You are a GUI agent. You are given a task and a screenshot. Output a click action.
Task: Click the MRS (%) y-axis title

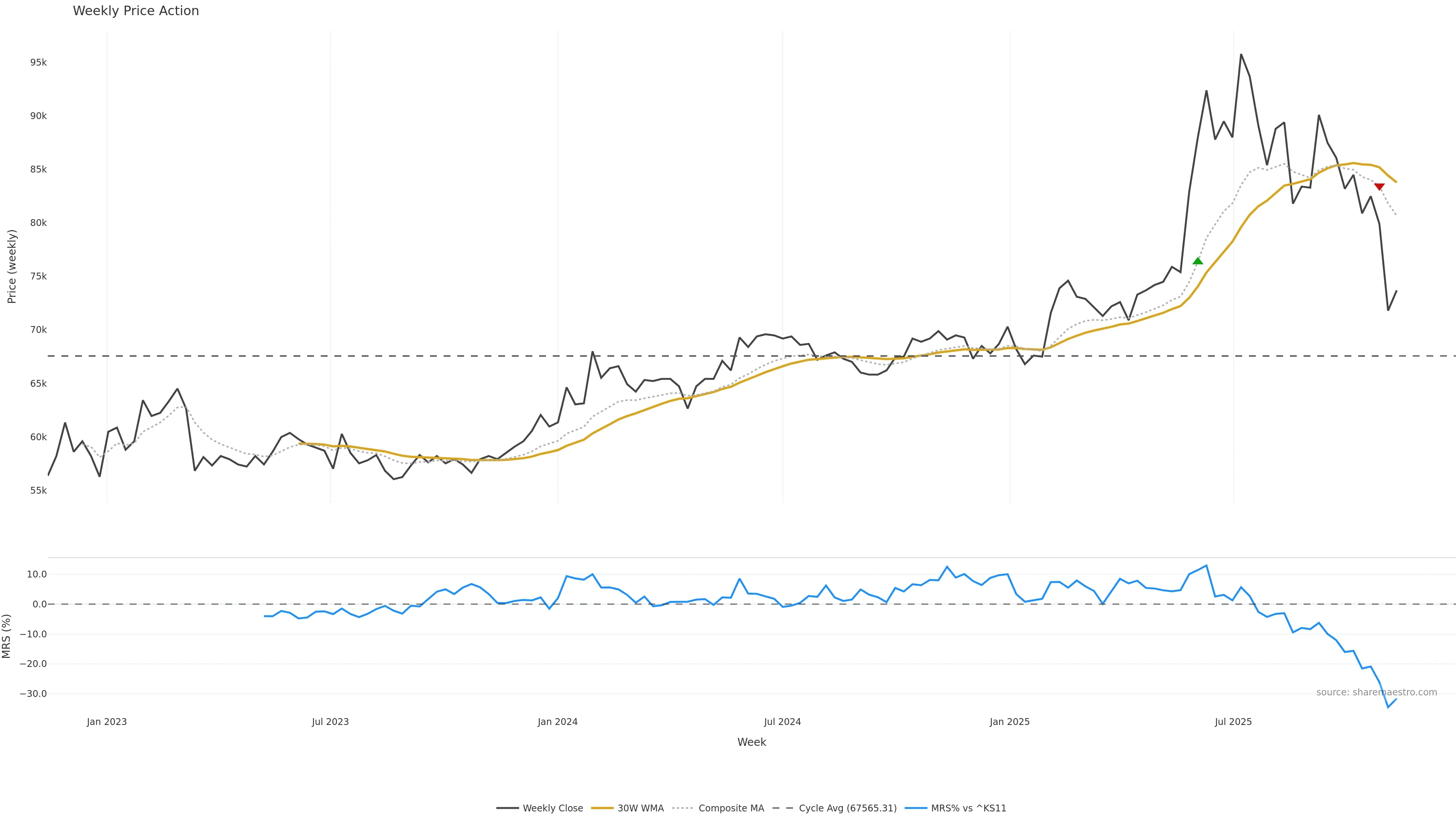click(x=7, y=636)
